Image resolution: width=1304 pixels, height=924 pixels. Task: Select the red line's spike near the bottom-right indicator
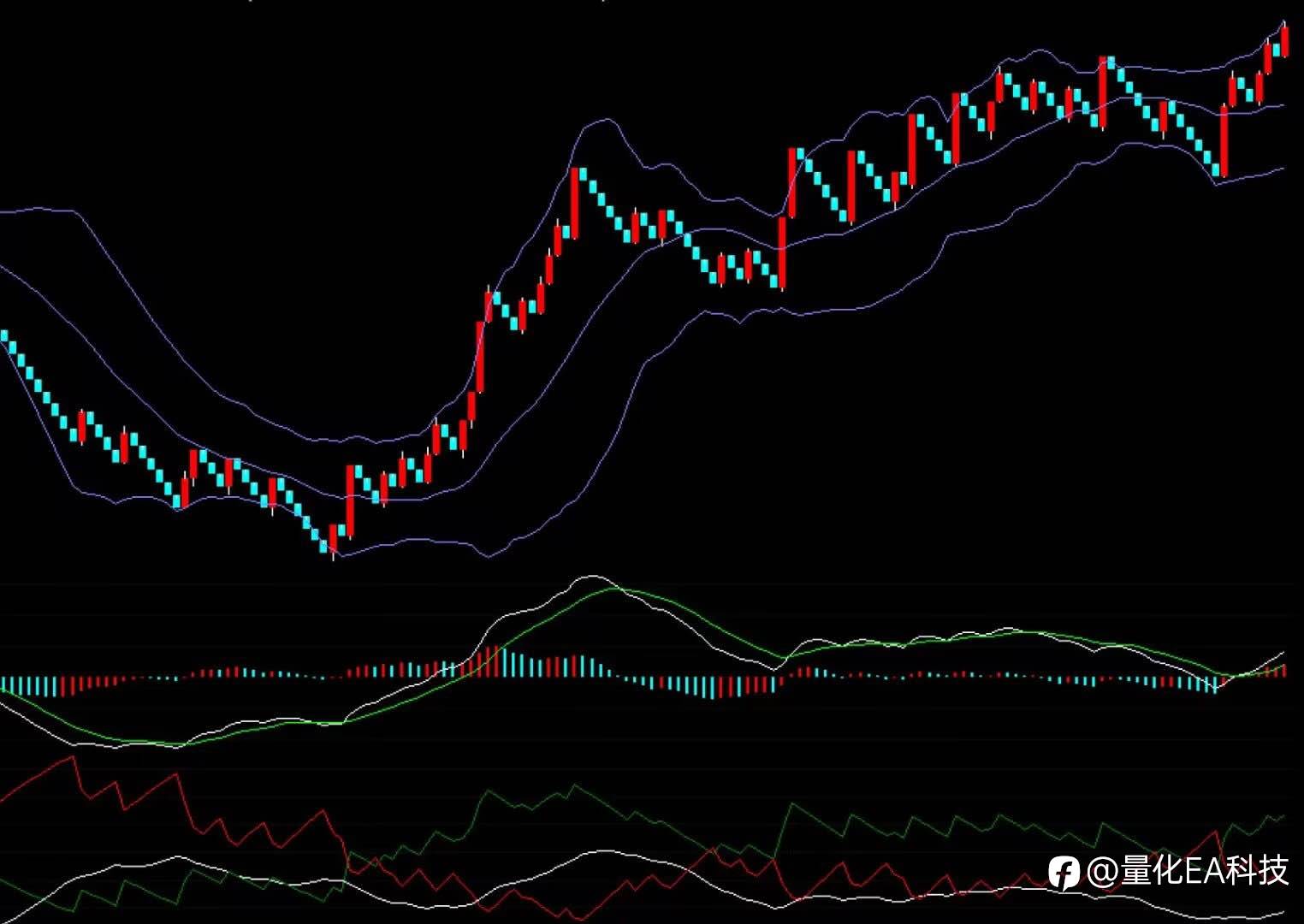pos(1216,832)
